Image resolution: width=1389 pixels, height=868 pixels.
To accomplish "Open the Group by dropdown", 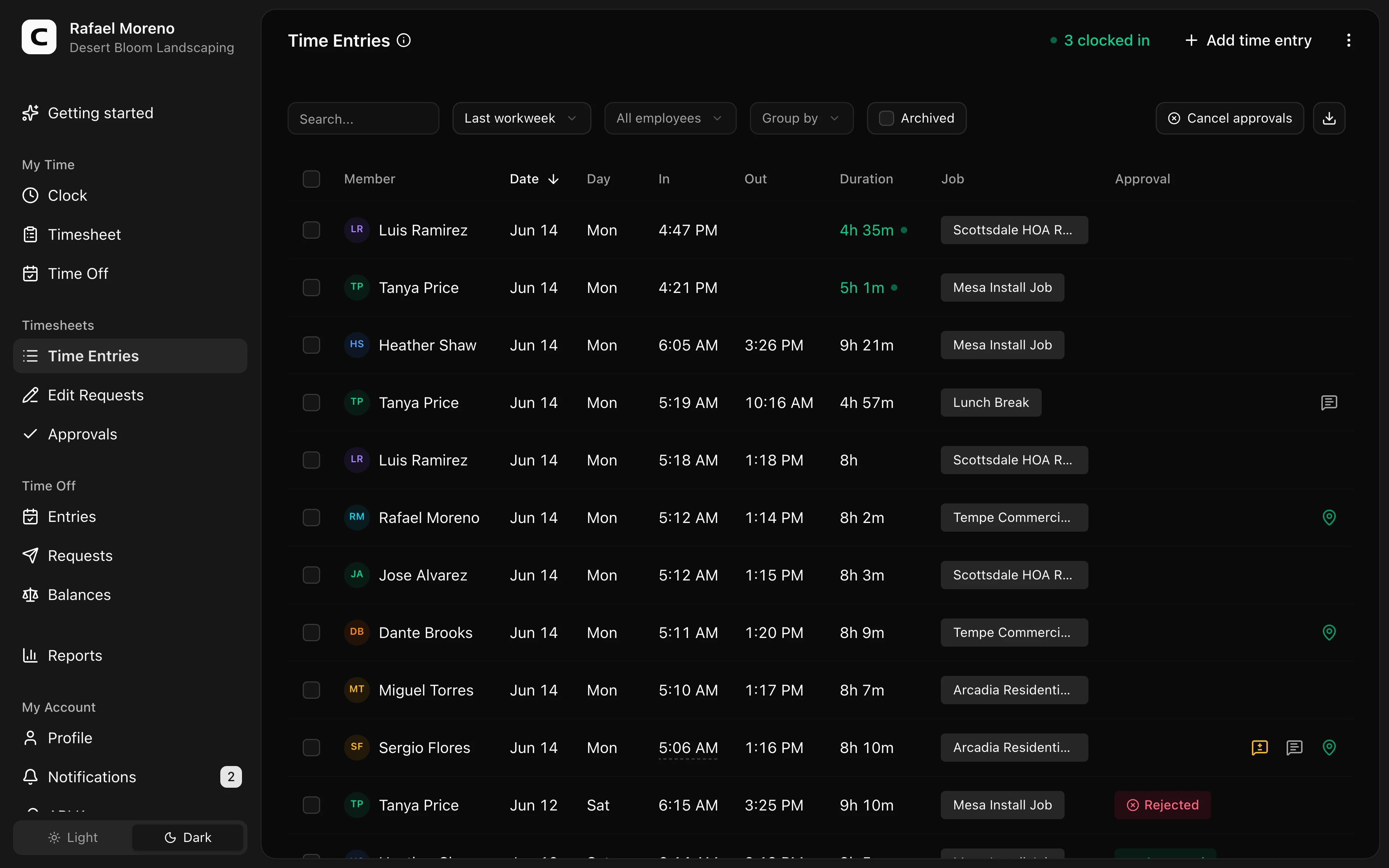I will click(801, 118).
